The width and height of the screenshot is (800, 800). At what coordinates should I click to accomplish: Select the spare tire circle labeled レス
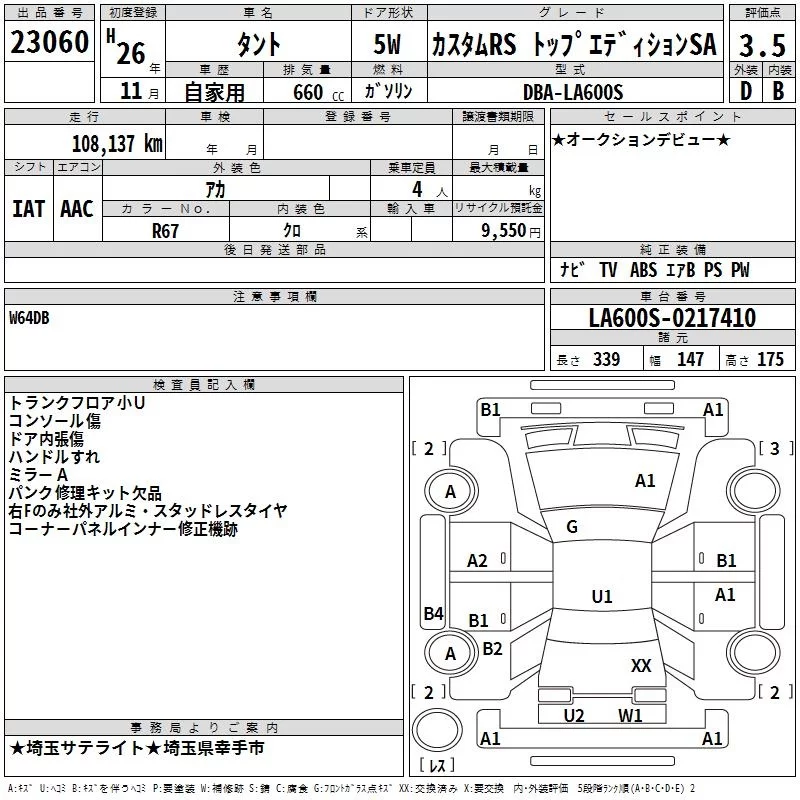tap(437, 730)
